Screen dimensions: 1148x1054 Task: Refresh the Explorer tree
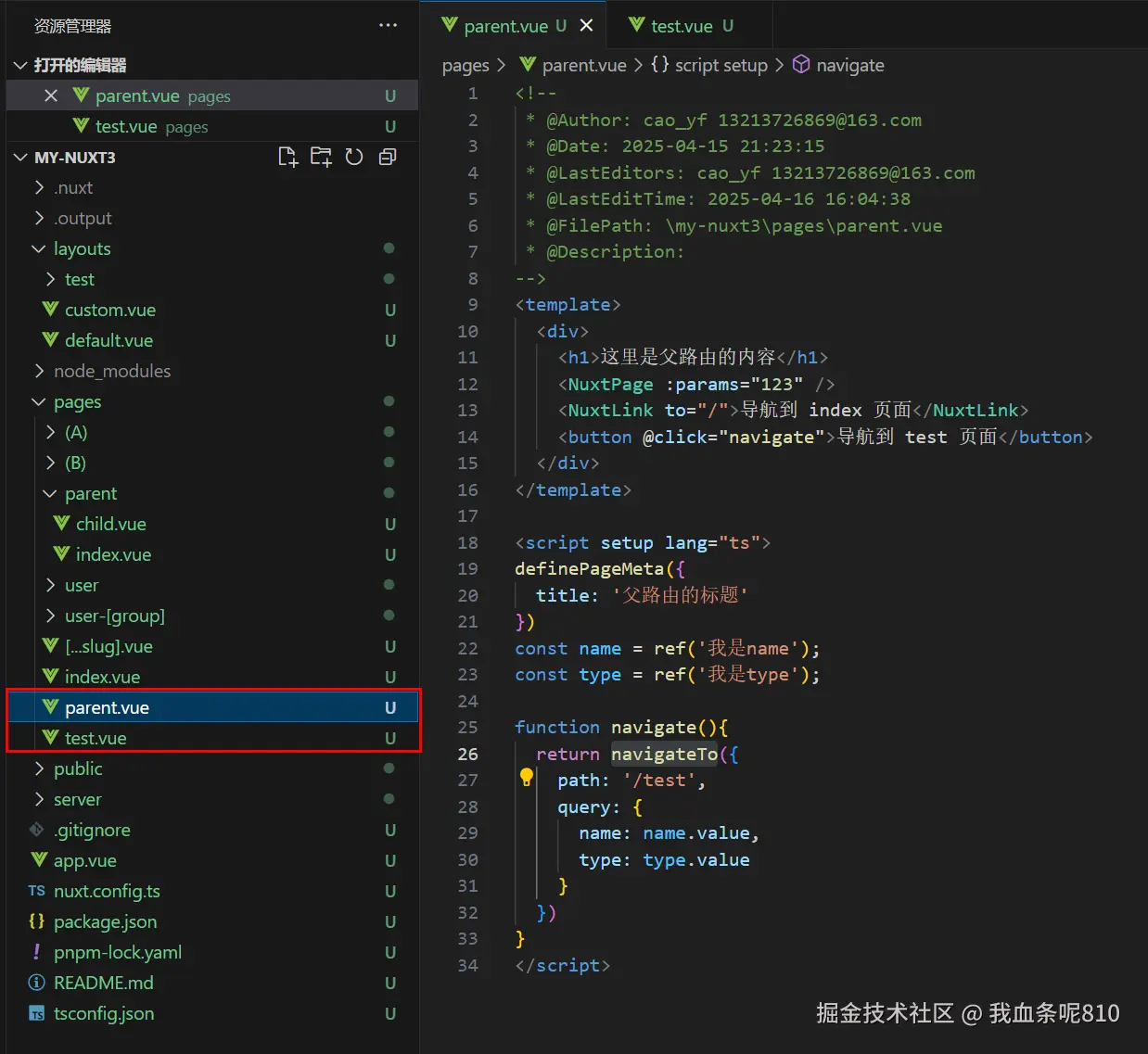[354, 157]
